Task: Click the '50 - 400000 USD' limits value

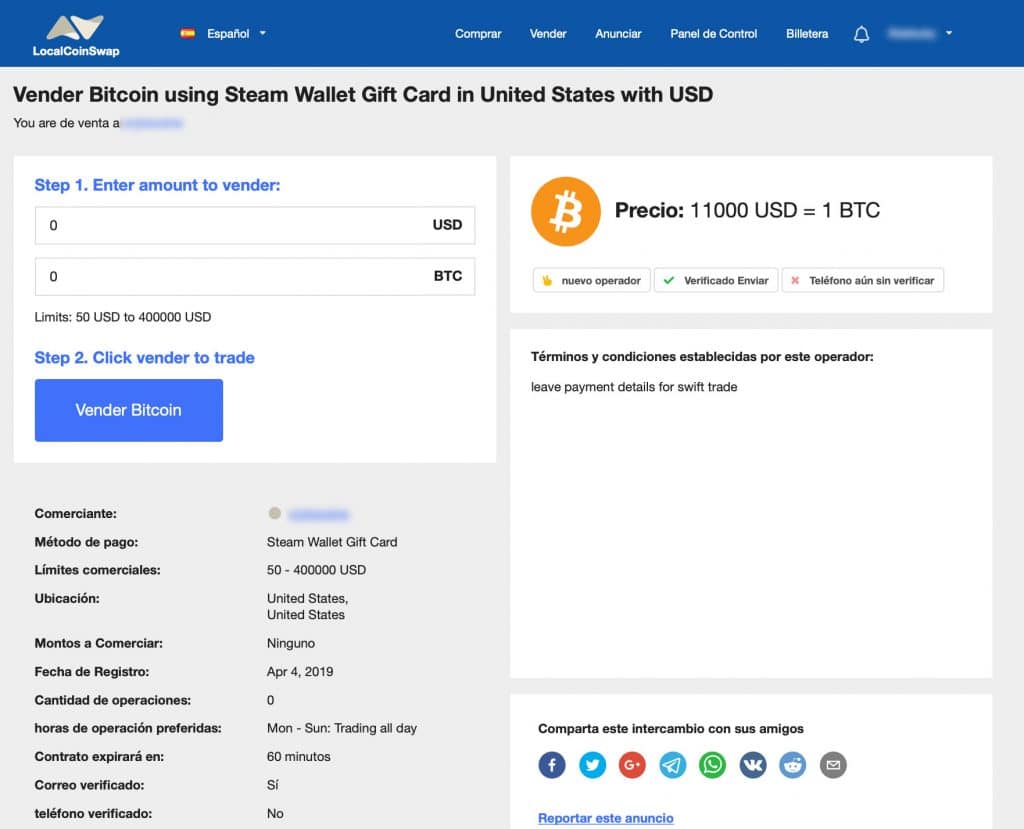Action: click(x=316, y=570)
